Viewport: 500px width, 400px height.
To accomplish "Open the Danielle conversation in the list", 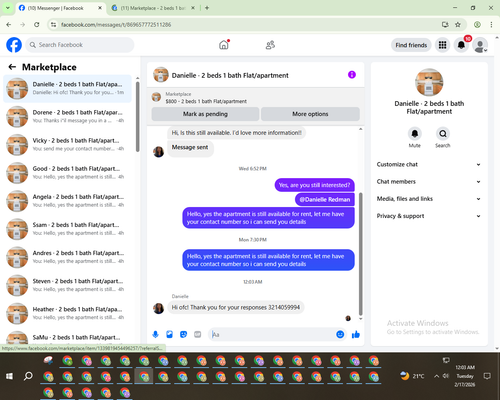I will (x=67, y=89).
